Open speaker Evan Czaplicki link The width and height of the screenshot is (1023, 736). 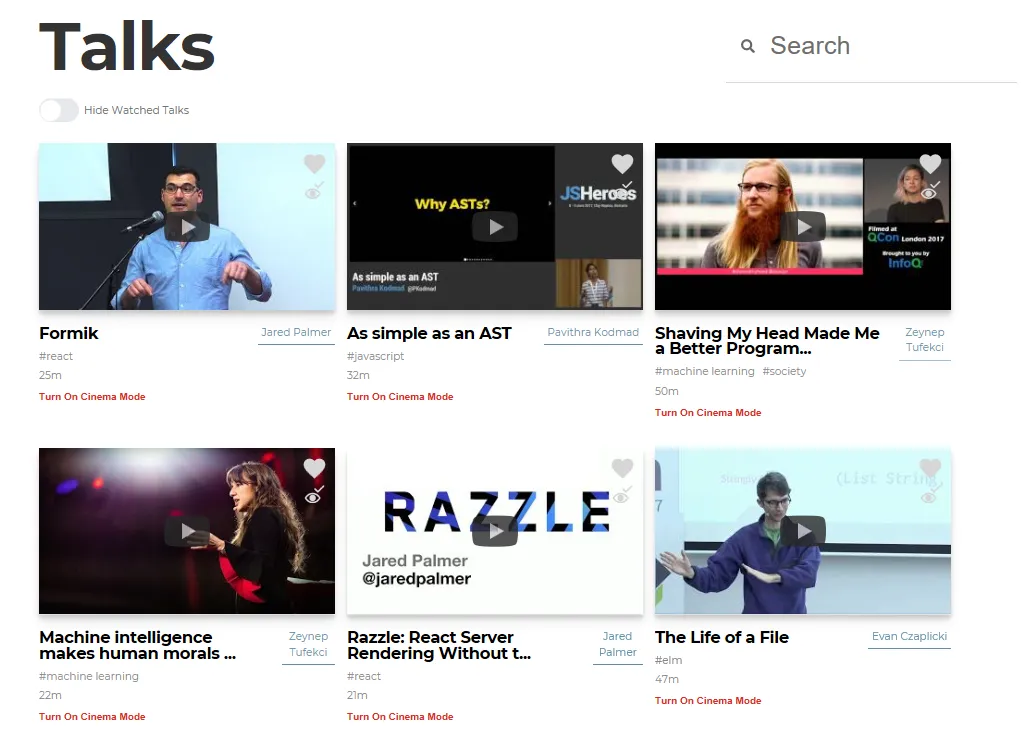coord(909,636)
